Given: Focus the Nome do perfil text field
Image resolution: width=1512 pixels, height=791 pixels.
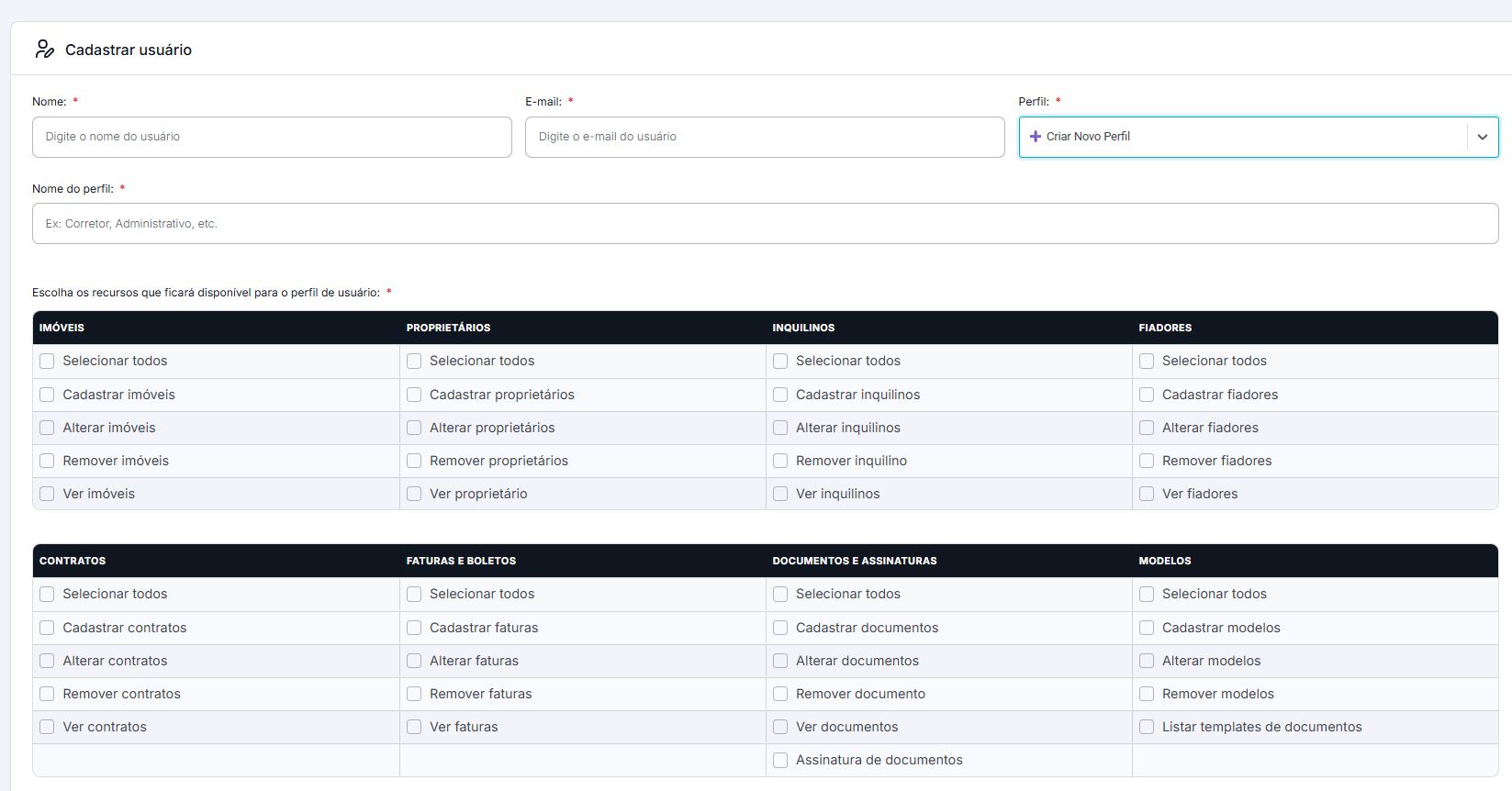Looking at the screenshot, I should coord(765,224).
